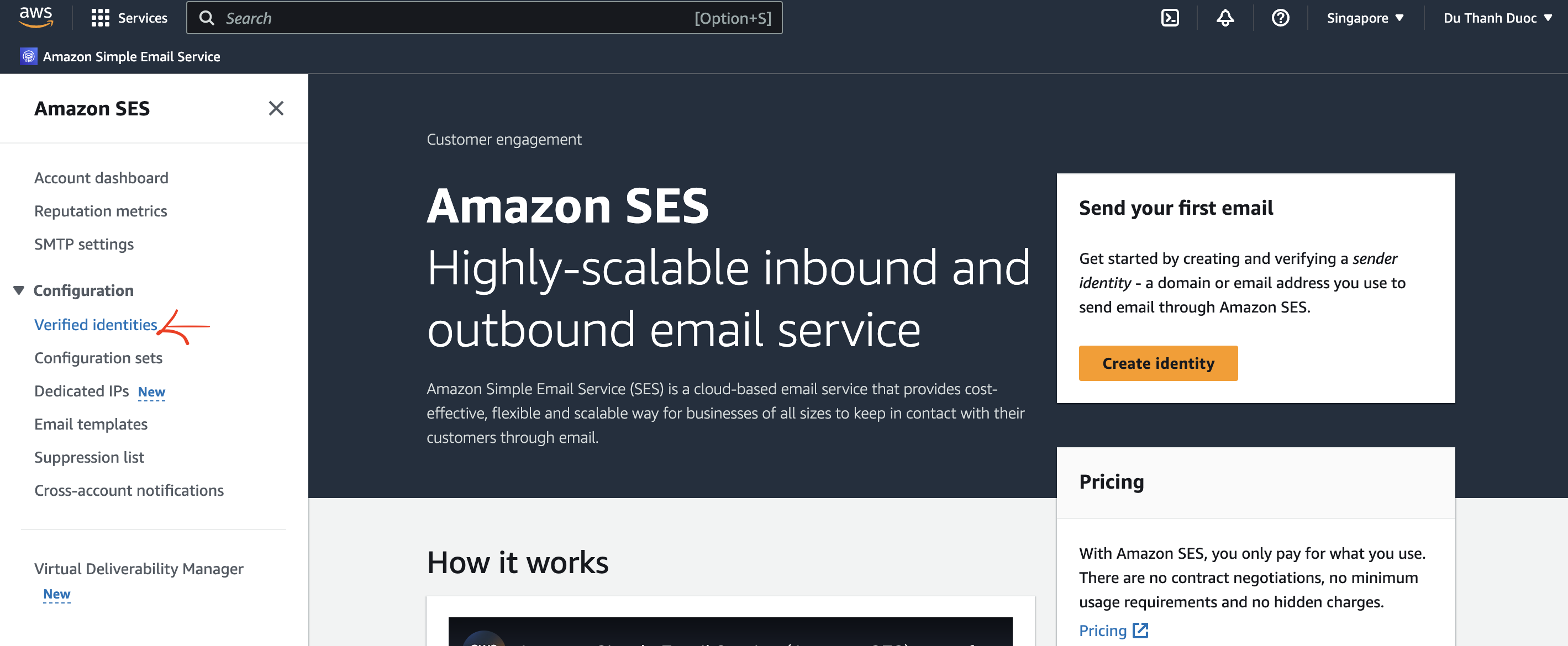Screen dimensions: 1568x646
Task: Open the AWS home logo
Action: [36, 17]
